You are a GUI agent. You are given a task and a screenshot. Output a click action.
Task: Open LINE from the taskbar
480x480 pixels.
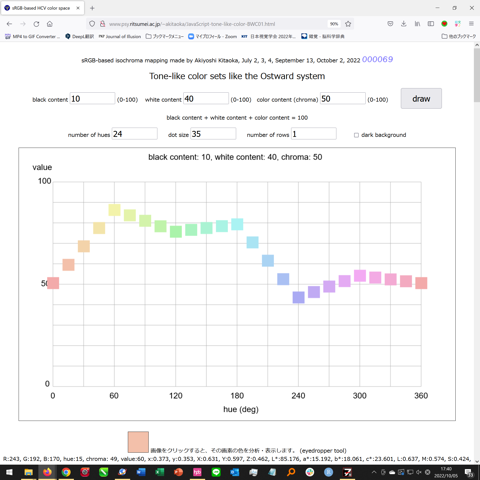click(x=216, y=472)
